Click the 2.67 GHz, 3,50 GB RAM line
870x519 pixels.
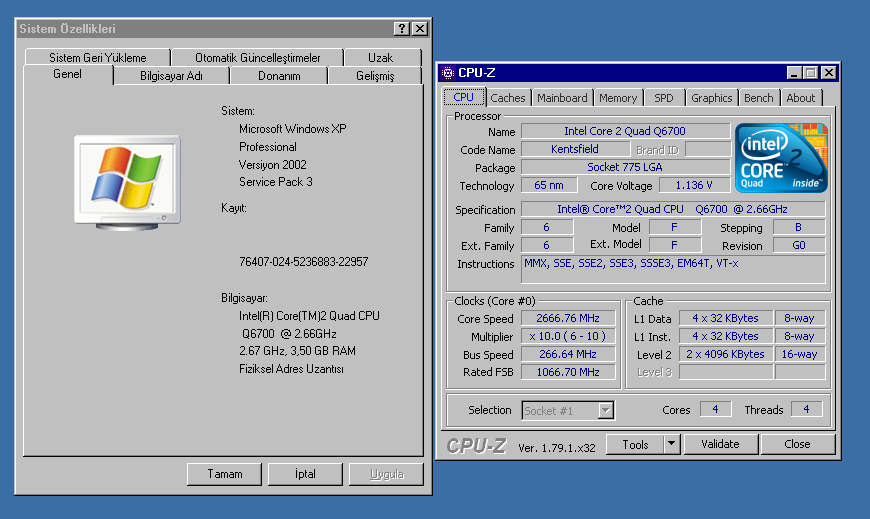(297, 351)
